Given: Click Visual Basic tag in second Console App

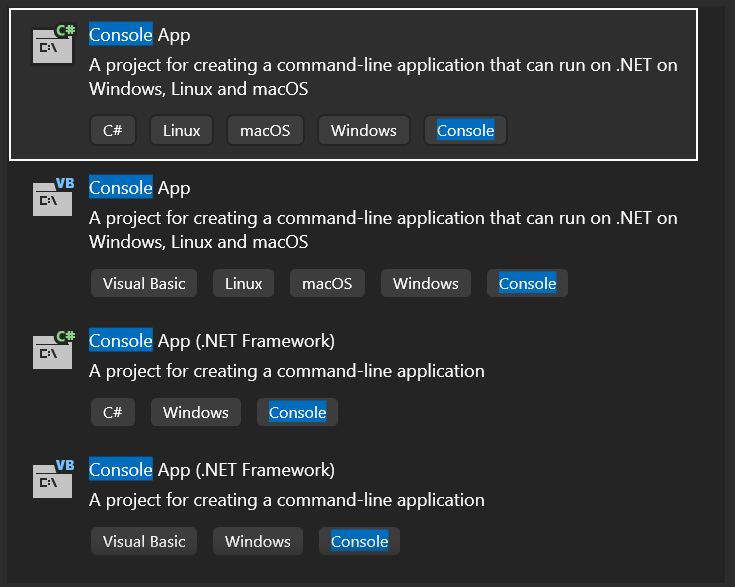Looking at the screenshot, I should point(144,283).
